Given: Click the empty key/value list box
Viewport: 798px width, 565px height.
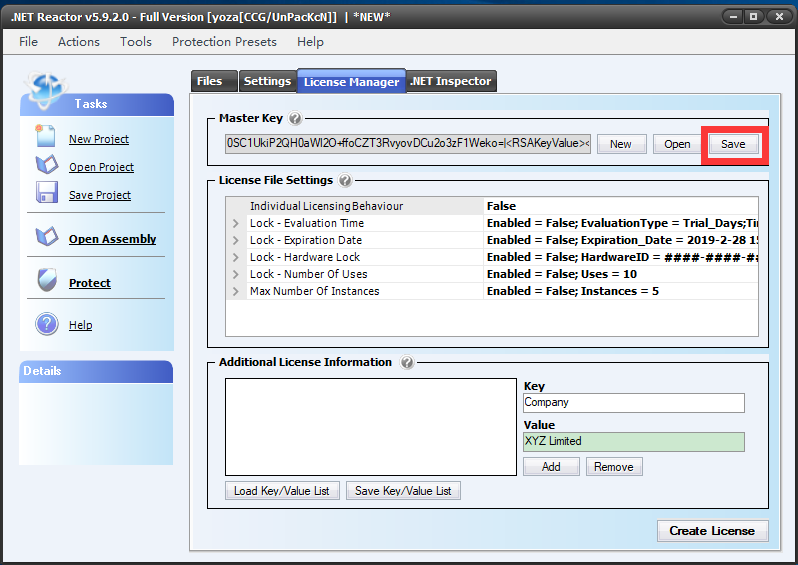Looking at the screenshot, I should [371, 427].
